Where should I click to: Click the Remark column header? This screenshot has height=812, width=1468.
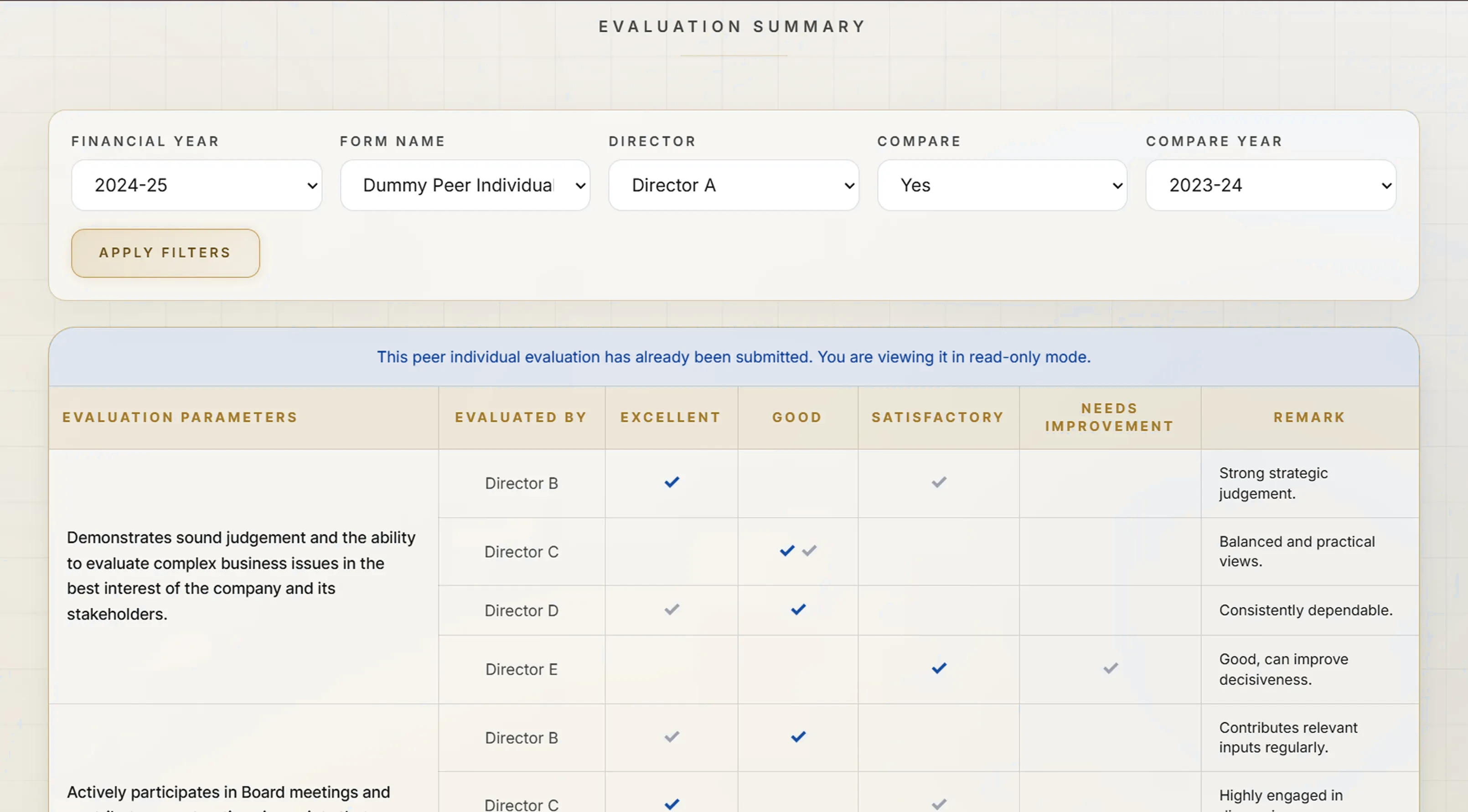click(x=1309, y=417)
